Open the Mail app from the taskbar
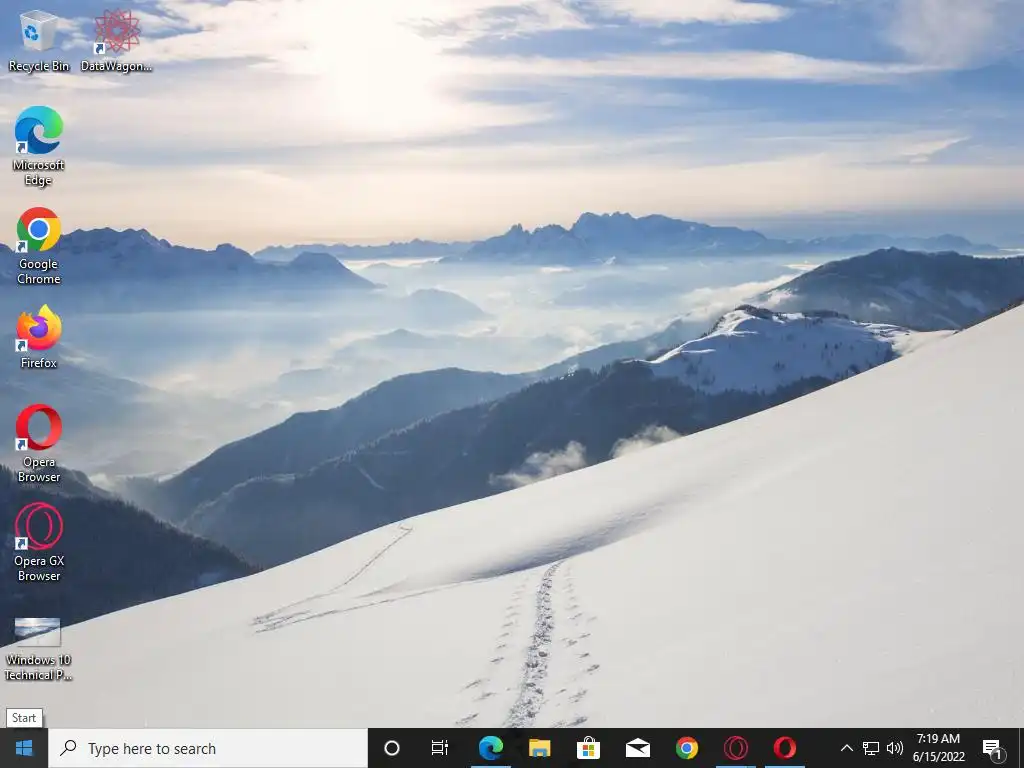The image size is (1024, 768). 637,748
